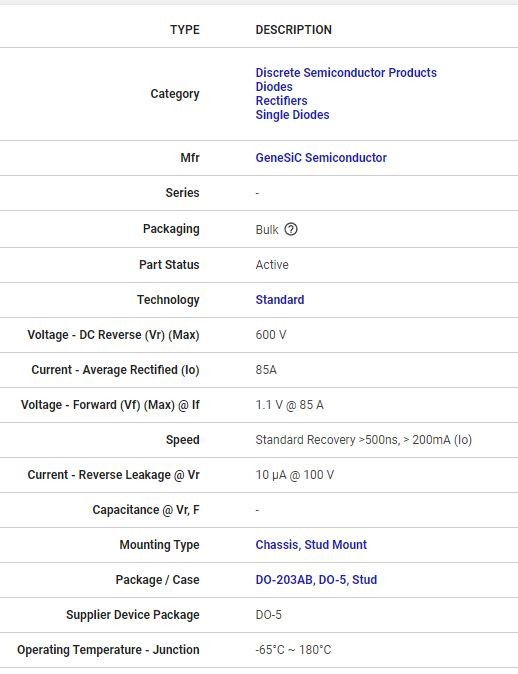518x674 pixels.
Task: Click the 600 V reverse voltage value
Action: [271, 335]
